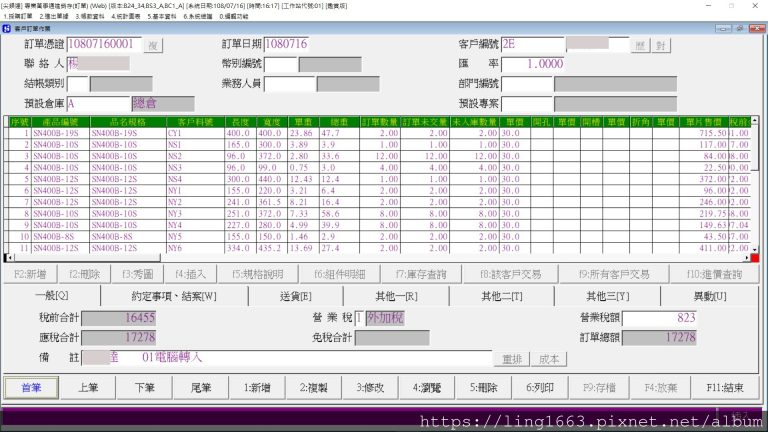The height and width of the screenshot is (432, 768).
Task: Click the f4:插入 button
Action: click(190, 274)
